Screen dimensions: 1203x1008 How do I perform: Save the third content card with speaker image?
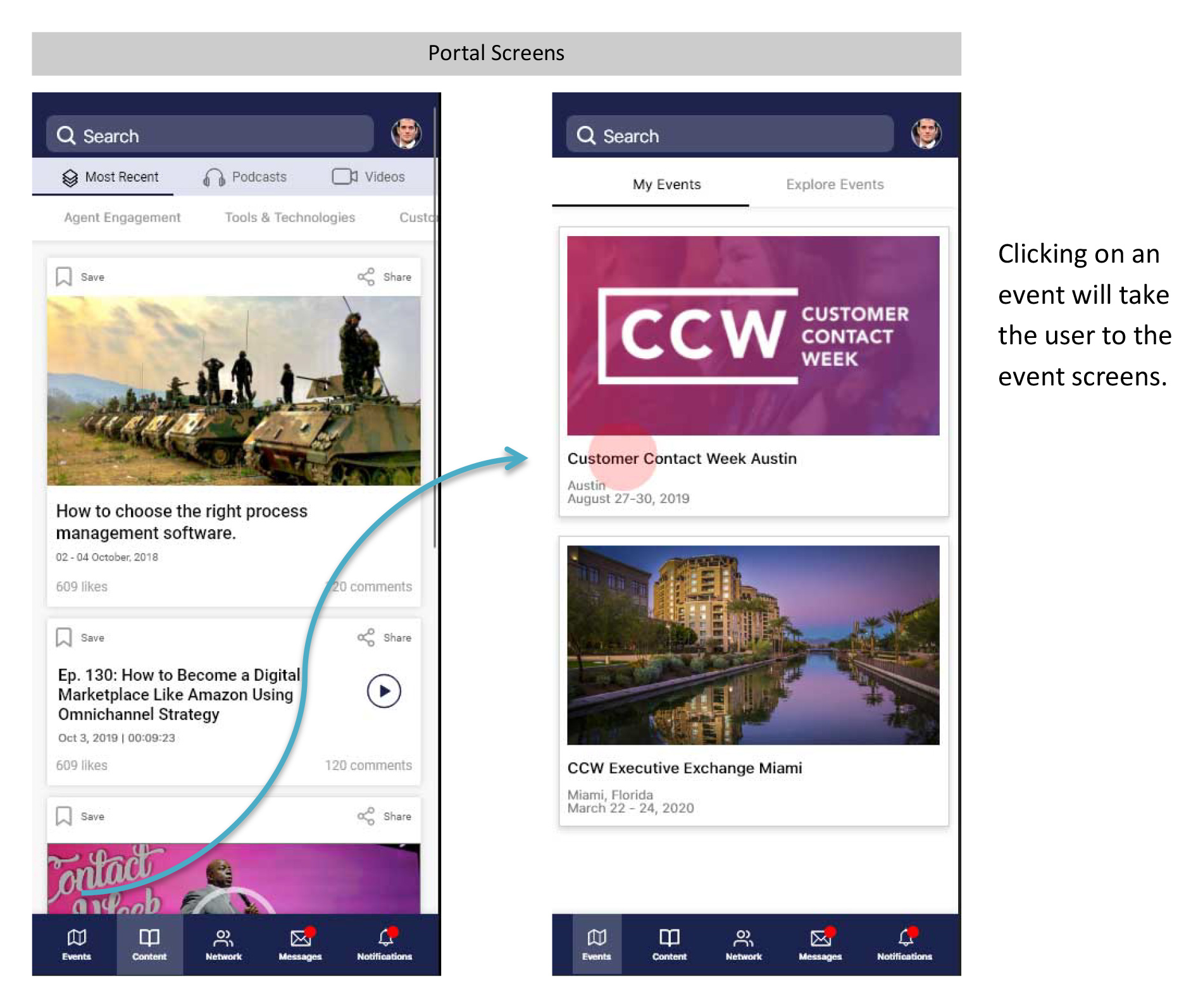click(80, 816)
